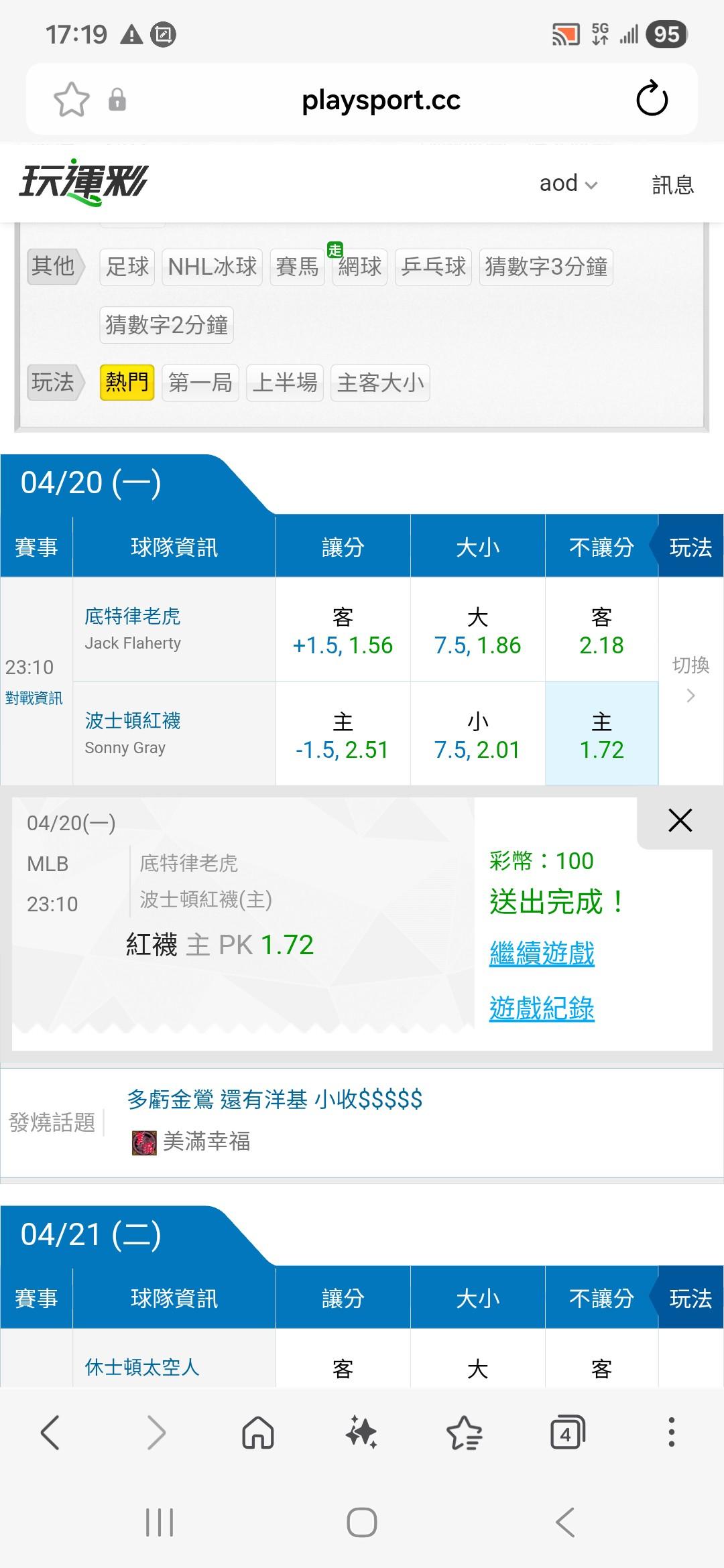Open the 玩運彩 logo homepage

83,182
